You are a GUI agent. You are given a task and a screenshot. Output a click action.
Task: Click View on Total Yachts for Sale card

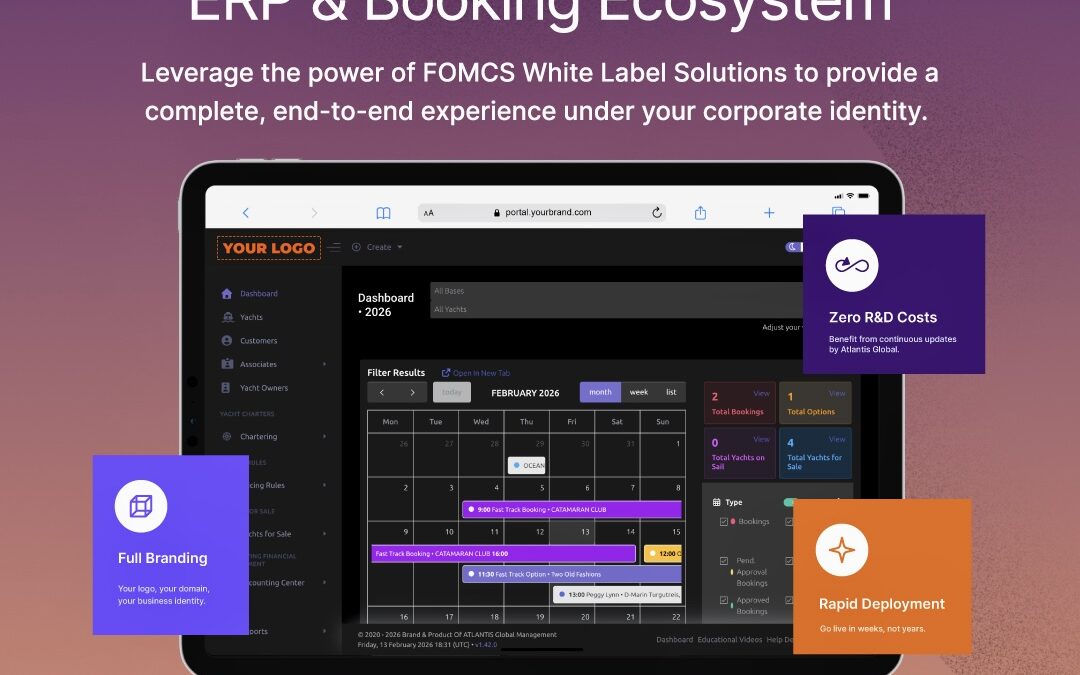pos(837,439)
